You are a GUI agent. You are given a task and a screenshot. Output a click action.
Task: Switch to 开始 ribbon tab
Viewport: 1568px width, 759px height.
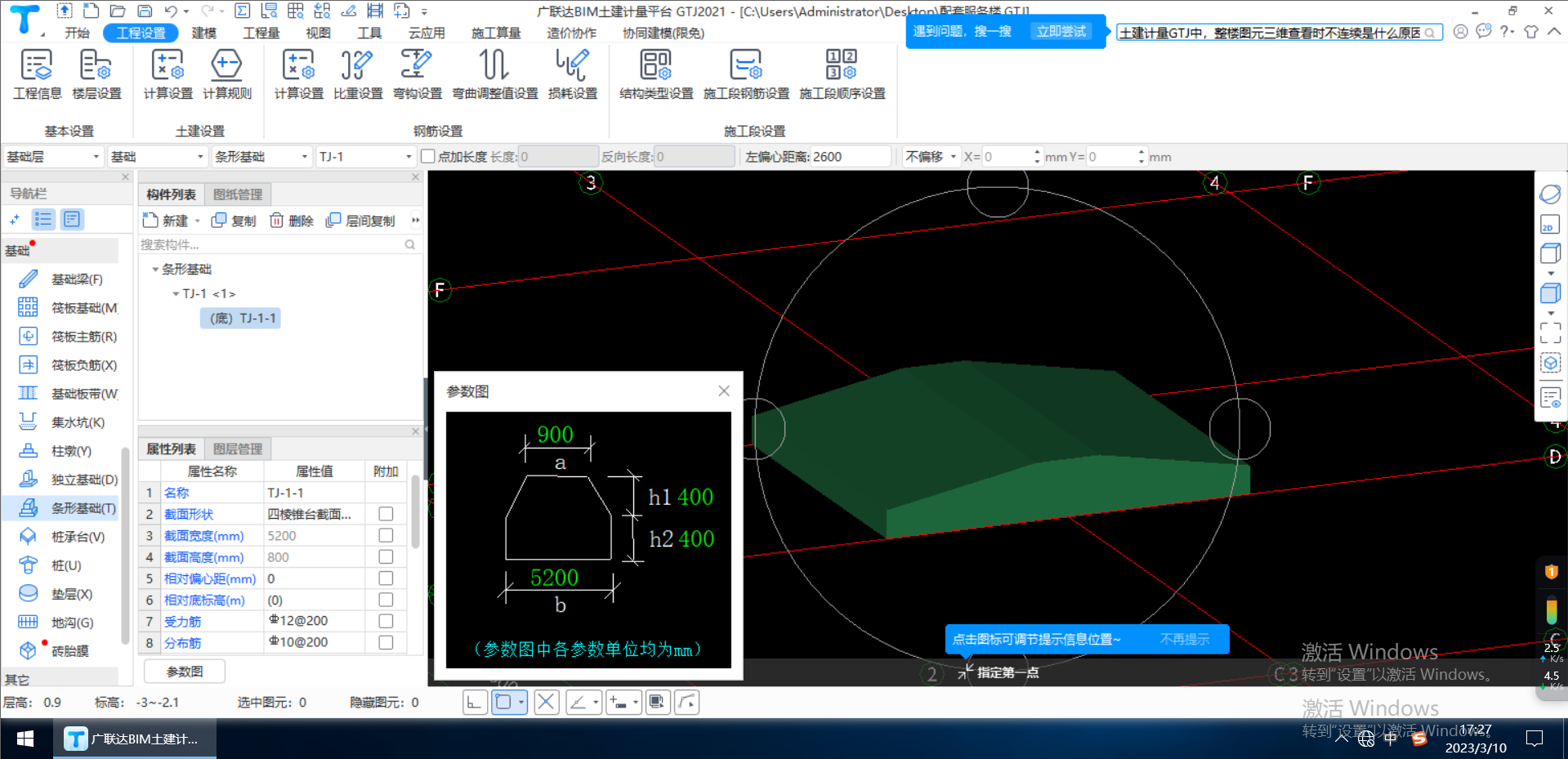(x=78, y=33)
